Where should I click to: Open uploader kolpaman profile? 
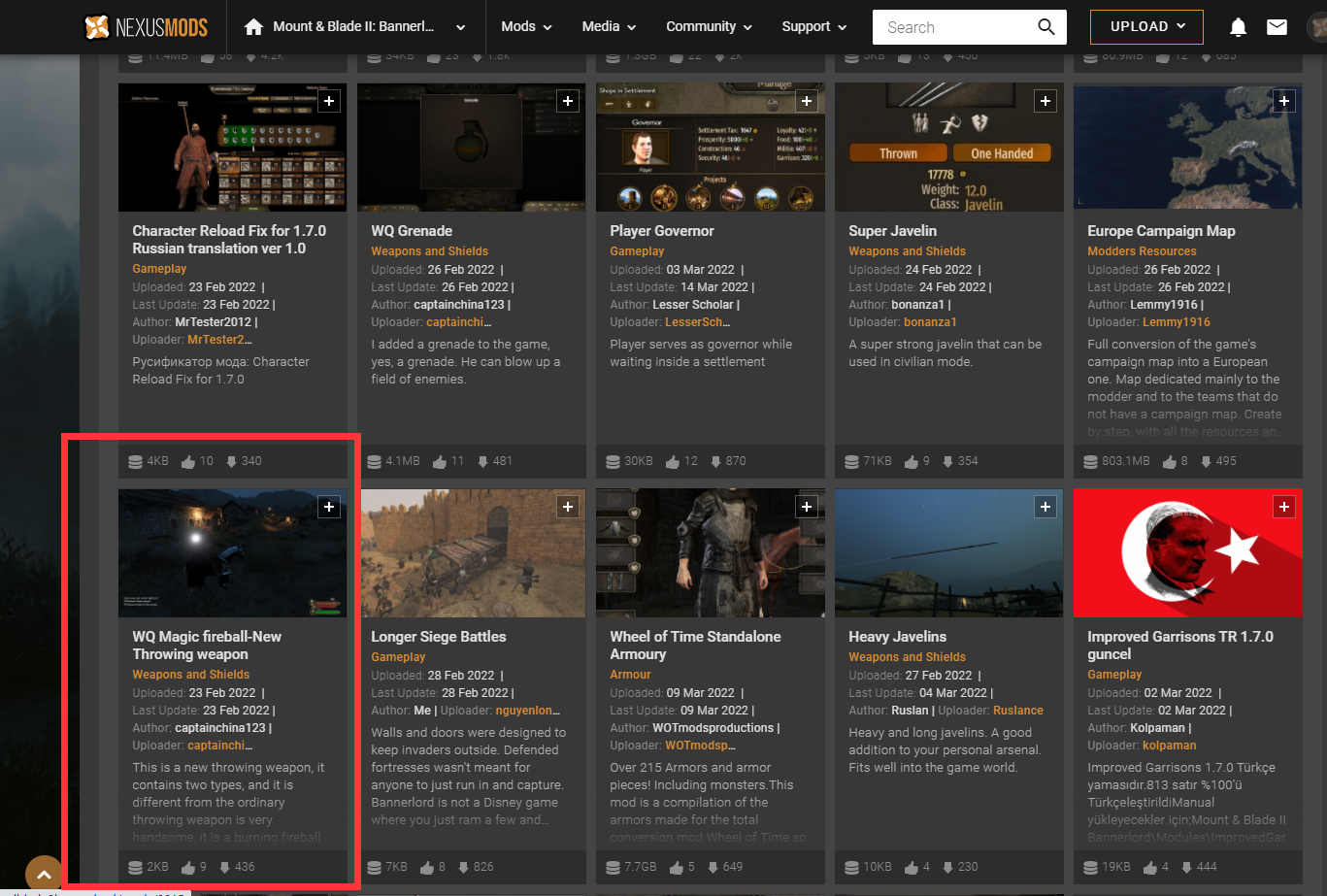click(1169, 746)
